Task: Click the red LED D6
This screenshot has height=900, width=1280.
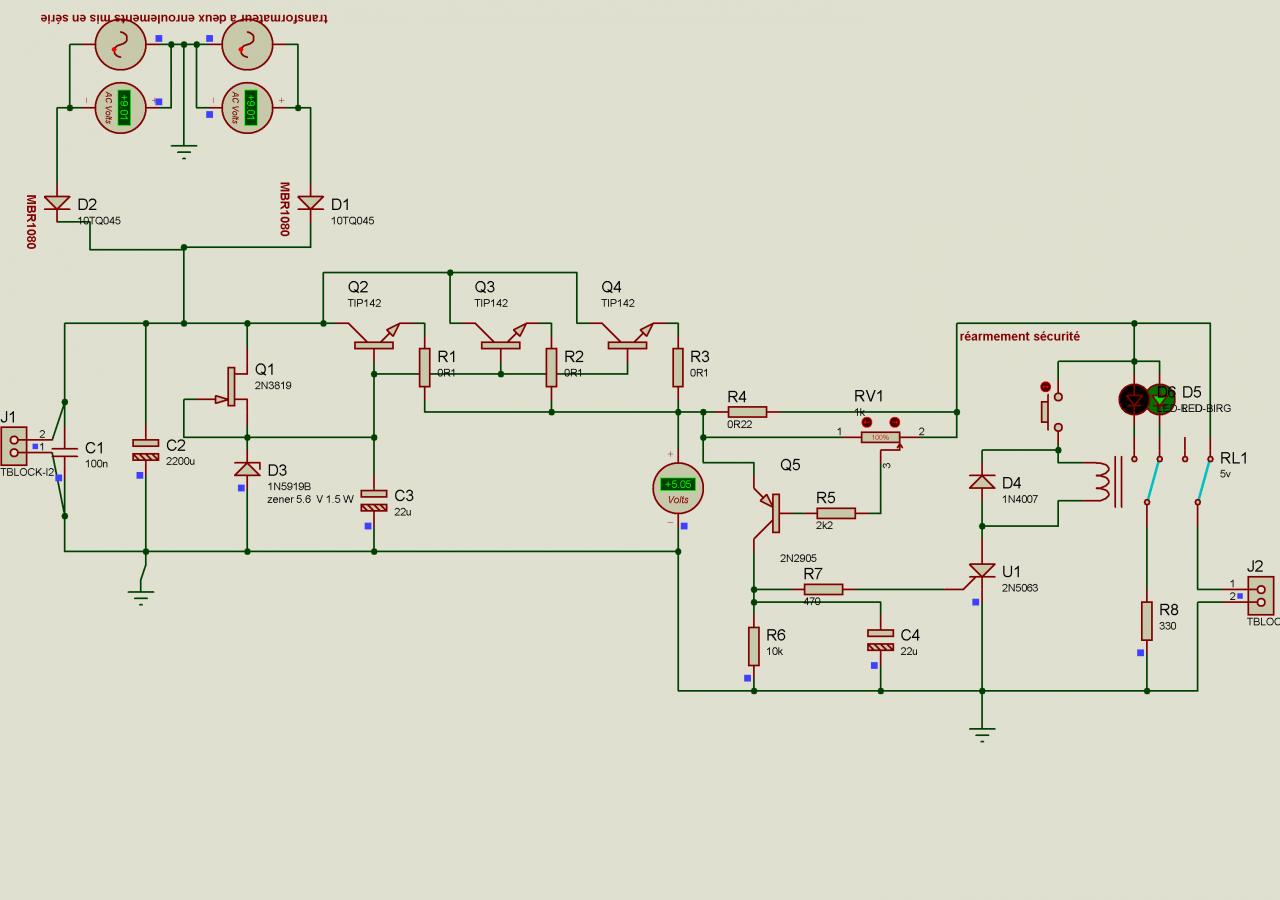Action: coord(1134,399)
